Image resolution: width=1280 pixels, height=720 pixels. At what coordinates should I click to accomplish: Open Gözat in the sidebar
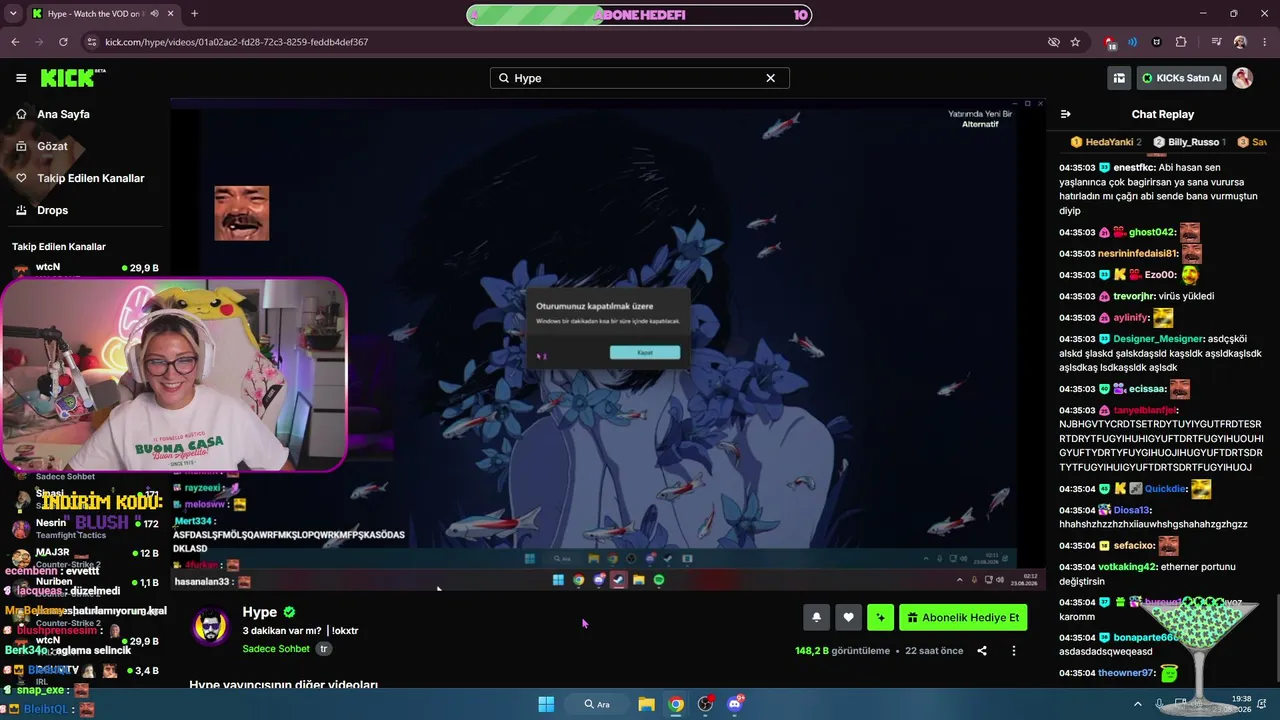52,146
